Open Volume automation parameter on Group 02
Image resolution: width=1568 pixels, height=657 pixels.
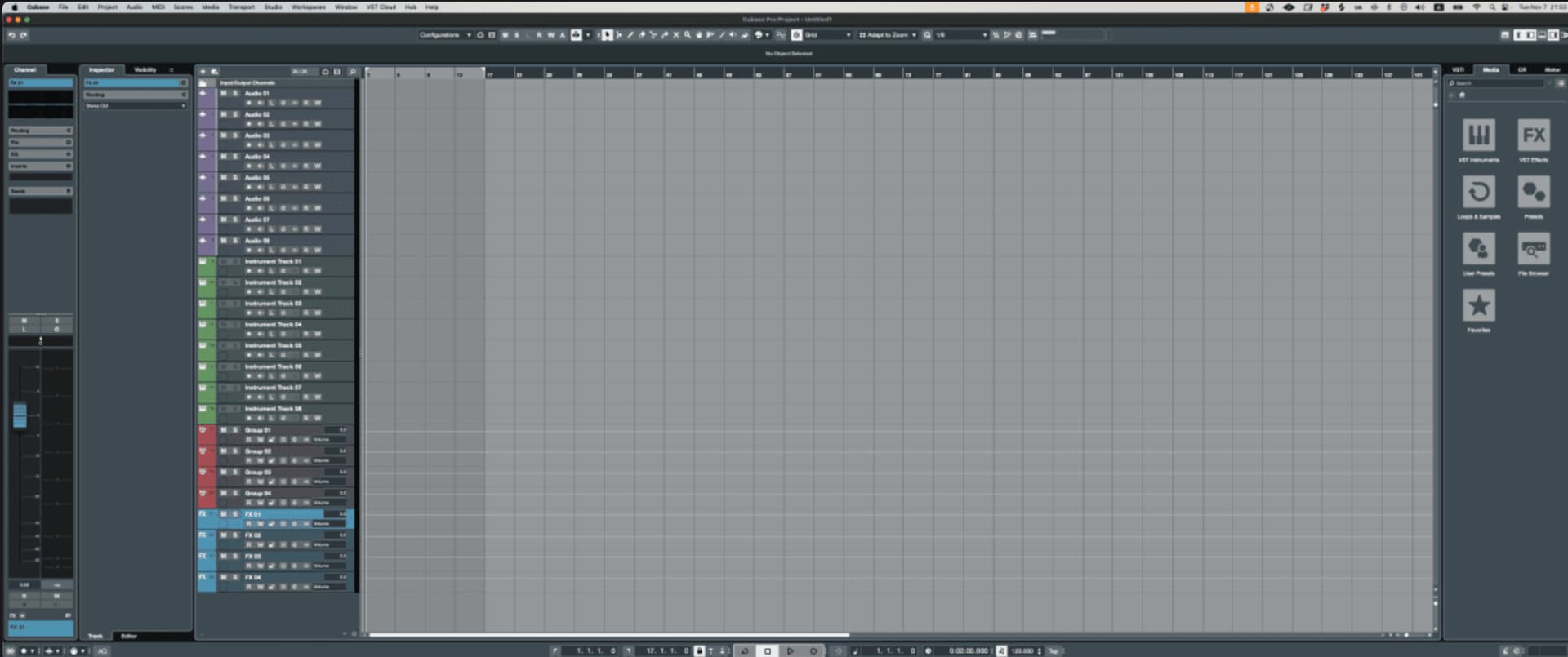[x=330, y=460]
